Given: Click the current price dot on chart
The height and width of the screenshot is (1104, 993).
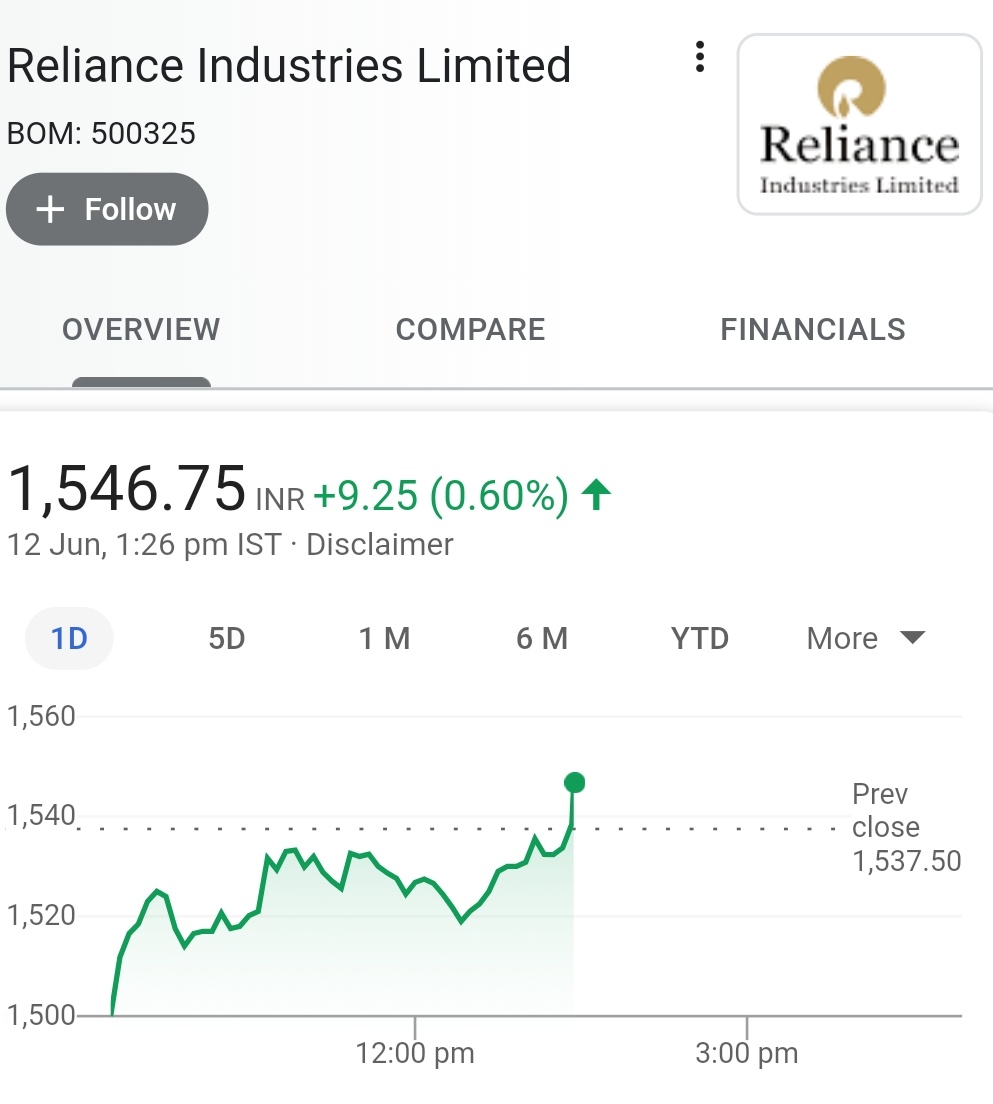Looking at the screenshot, I should 575,782.
